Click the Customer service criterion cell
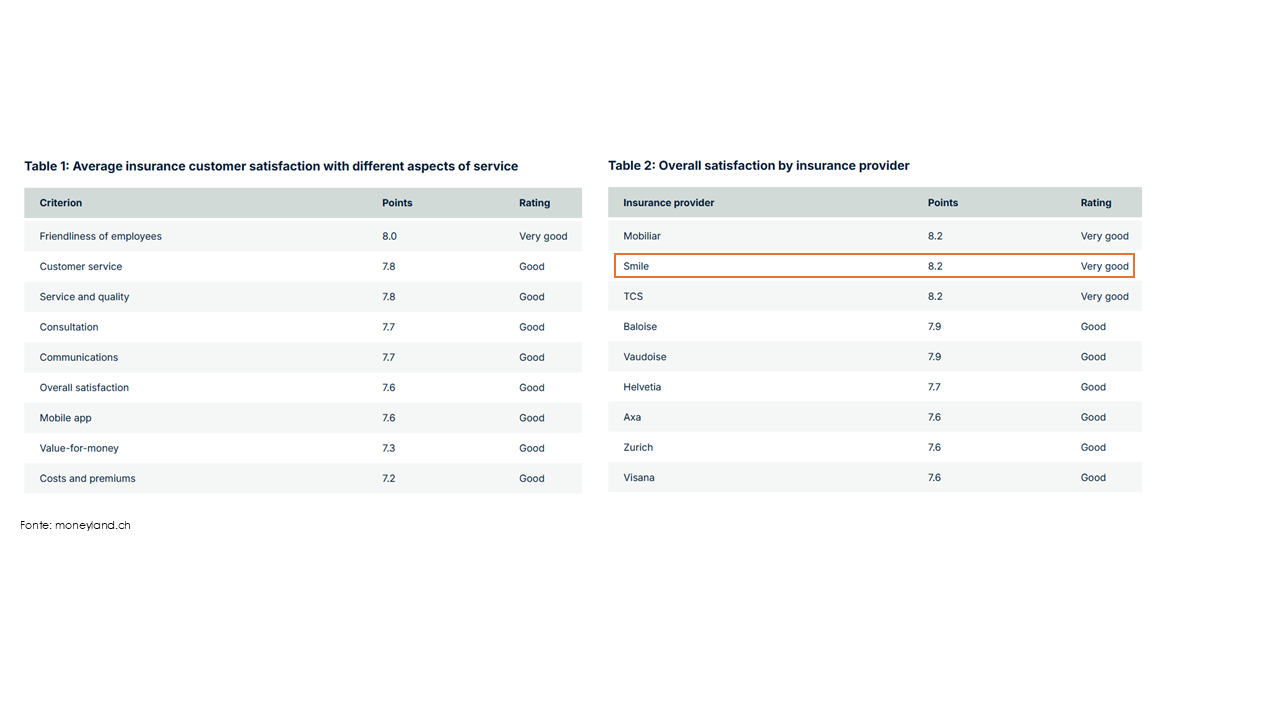Viewport: 1280px width, 720px height. (80, 267)
